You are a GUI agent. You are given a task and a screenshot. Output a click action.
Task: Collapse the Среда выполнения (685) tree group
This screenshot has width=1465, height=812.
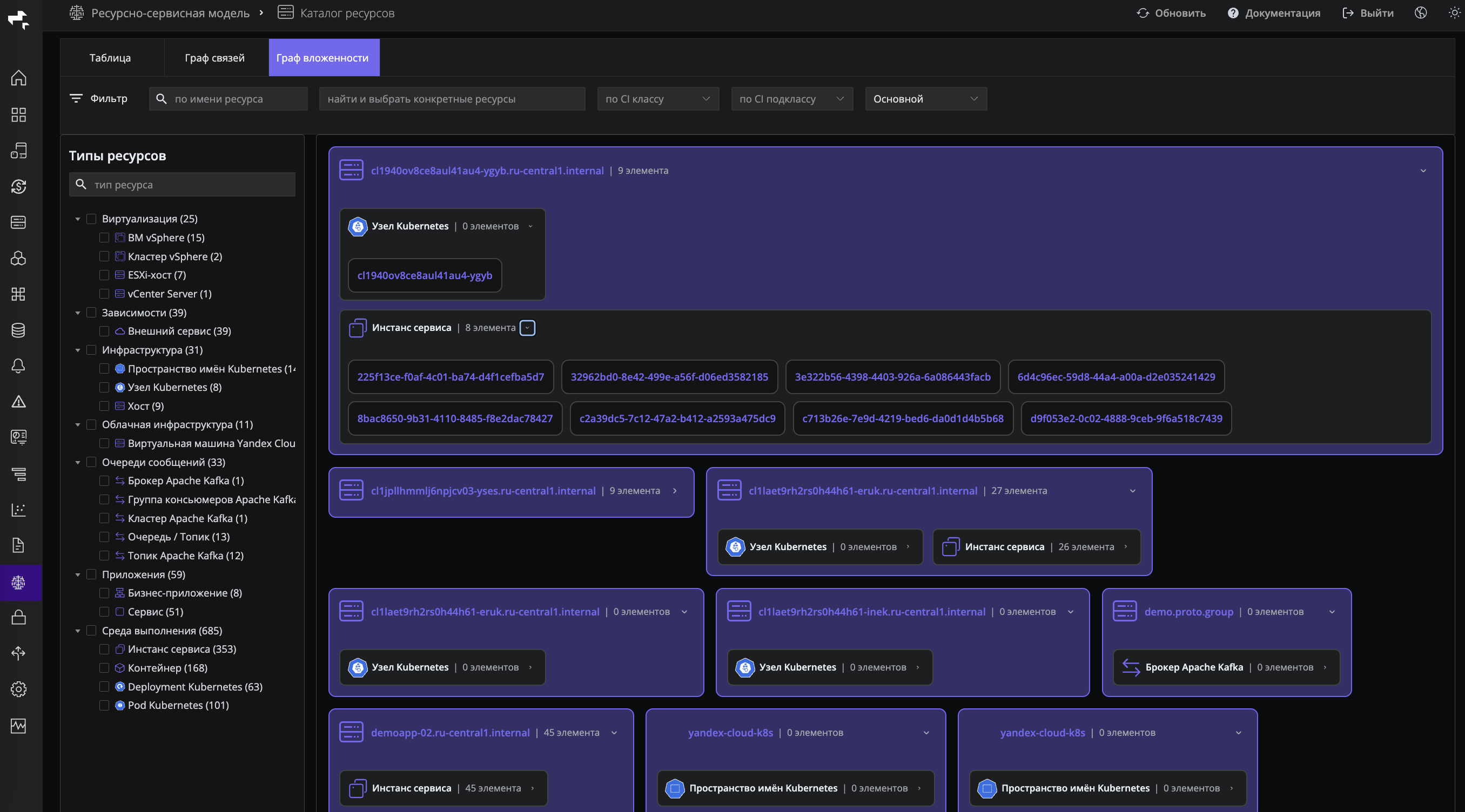78,631
